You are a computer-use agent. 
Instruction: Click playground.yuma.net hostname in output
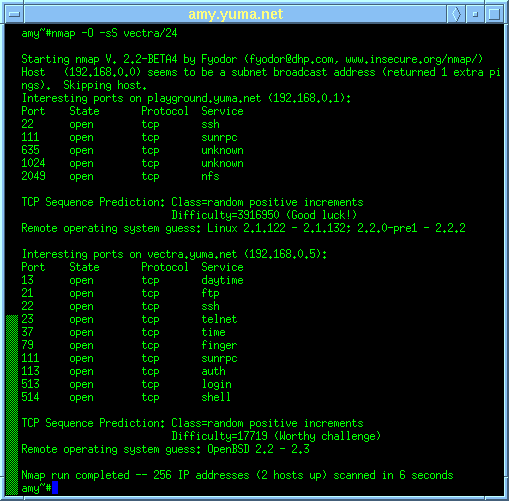pyautogui.click(x=204, y=98)
